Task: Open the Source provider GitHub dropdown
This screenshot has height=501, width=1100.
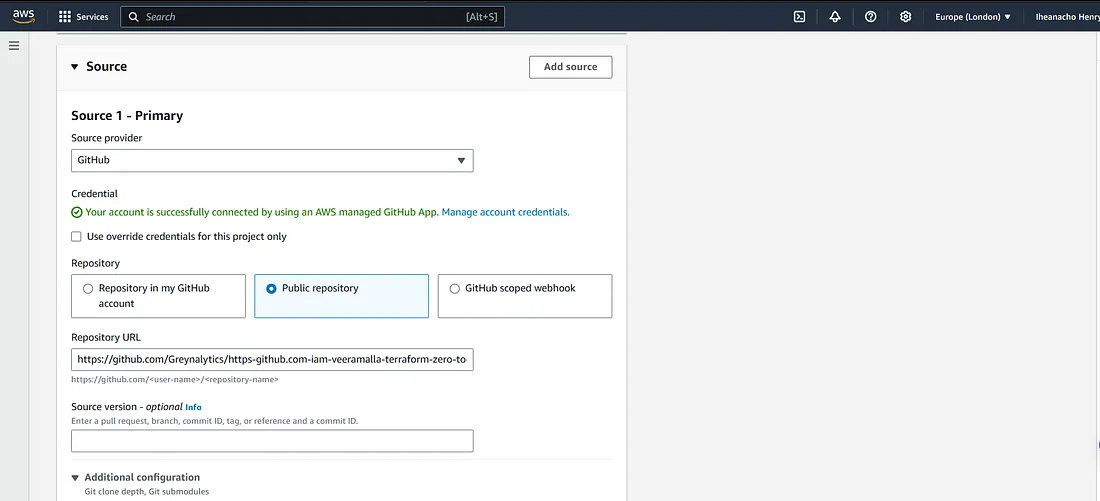Action: [272, 160]
